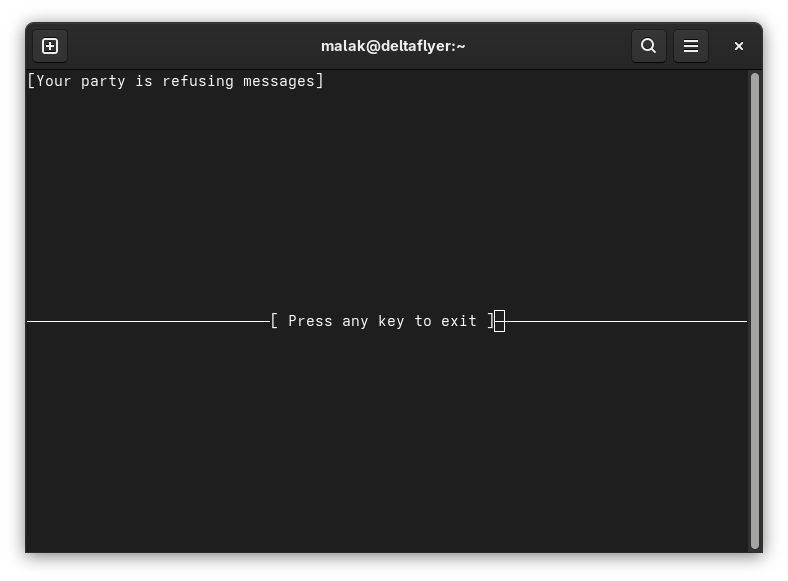
Task: Open the hamburger main menu
Action: (x=691, y=46)
